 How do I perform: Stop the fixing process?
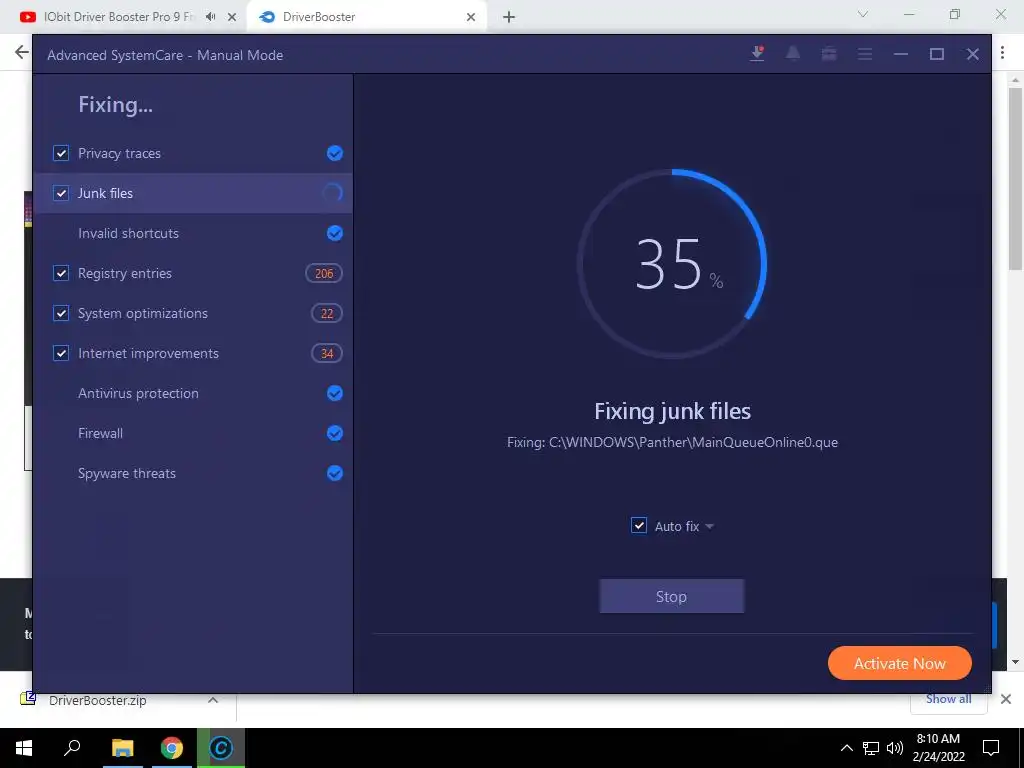pos(671,596)
